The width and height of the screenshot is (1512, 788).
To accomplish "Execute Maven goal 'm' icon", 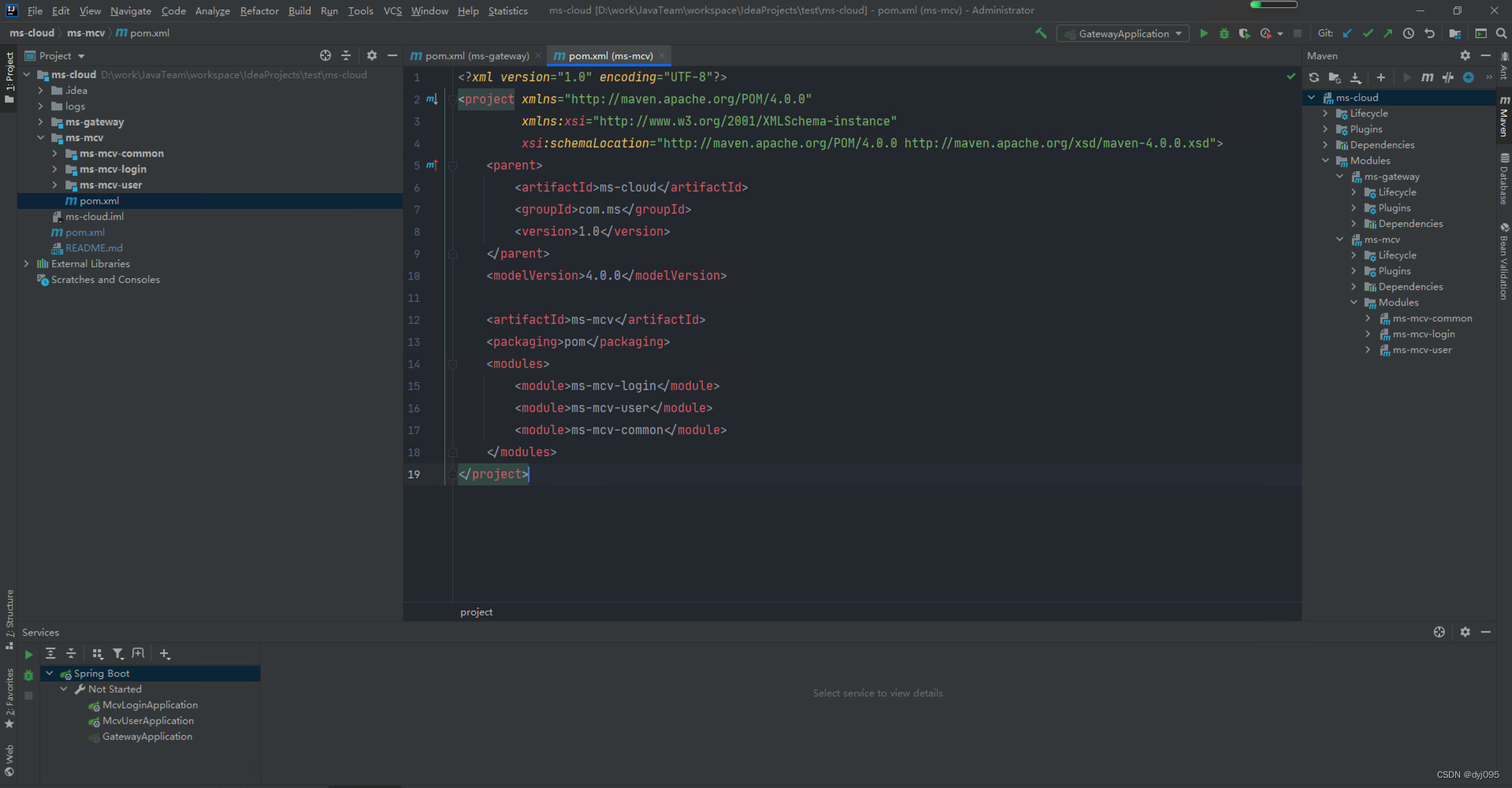I will [1427, 77].
